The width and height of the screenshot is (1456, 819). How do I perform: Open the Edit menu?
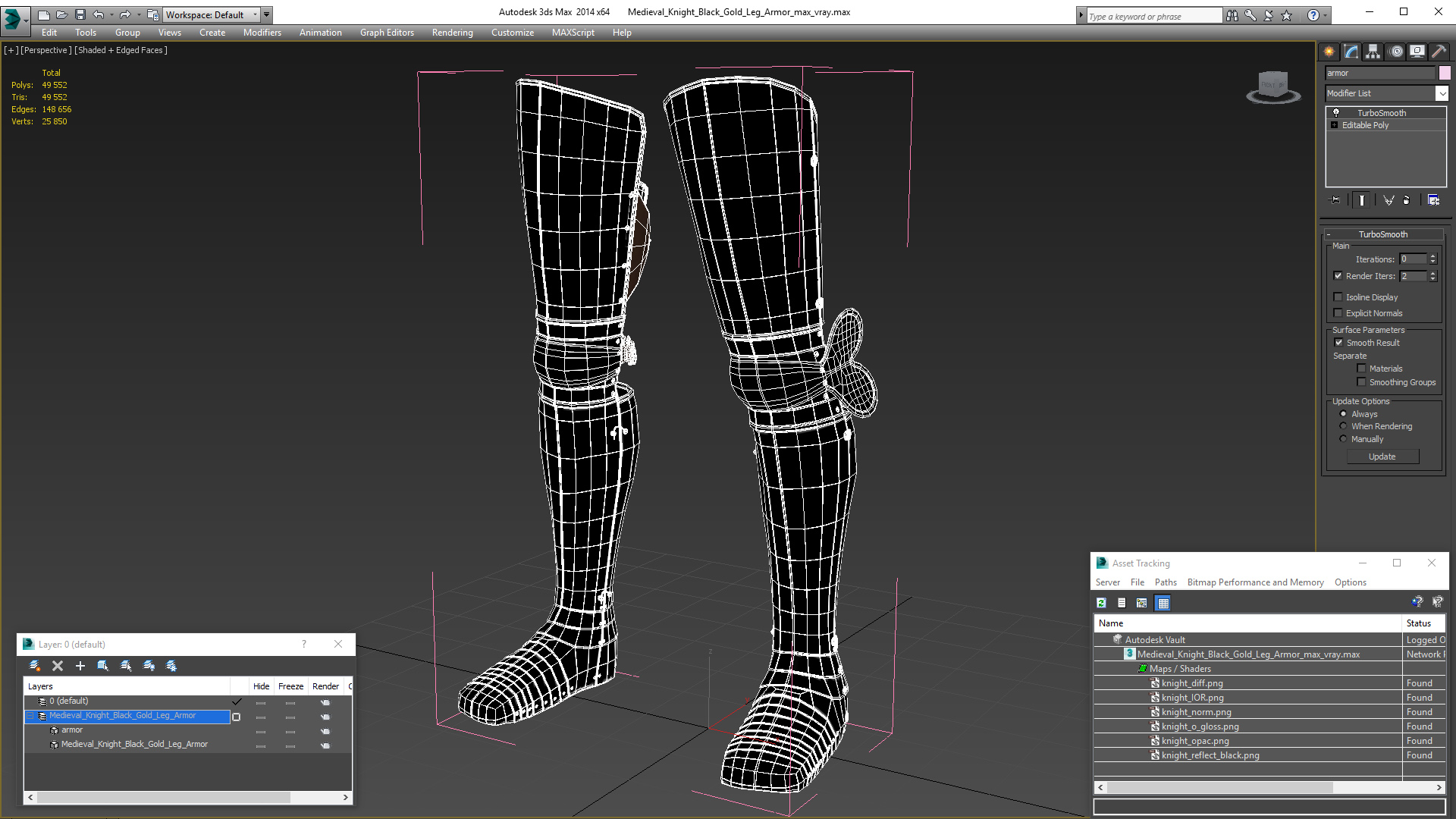49,33
